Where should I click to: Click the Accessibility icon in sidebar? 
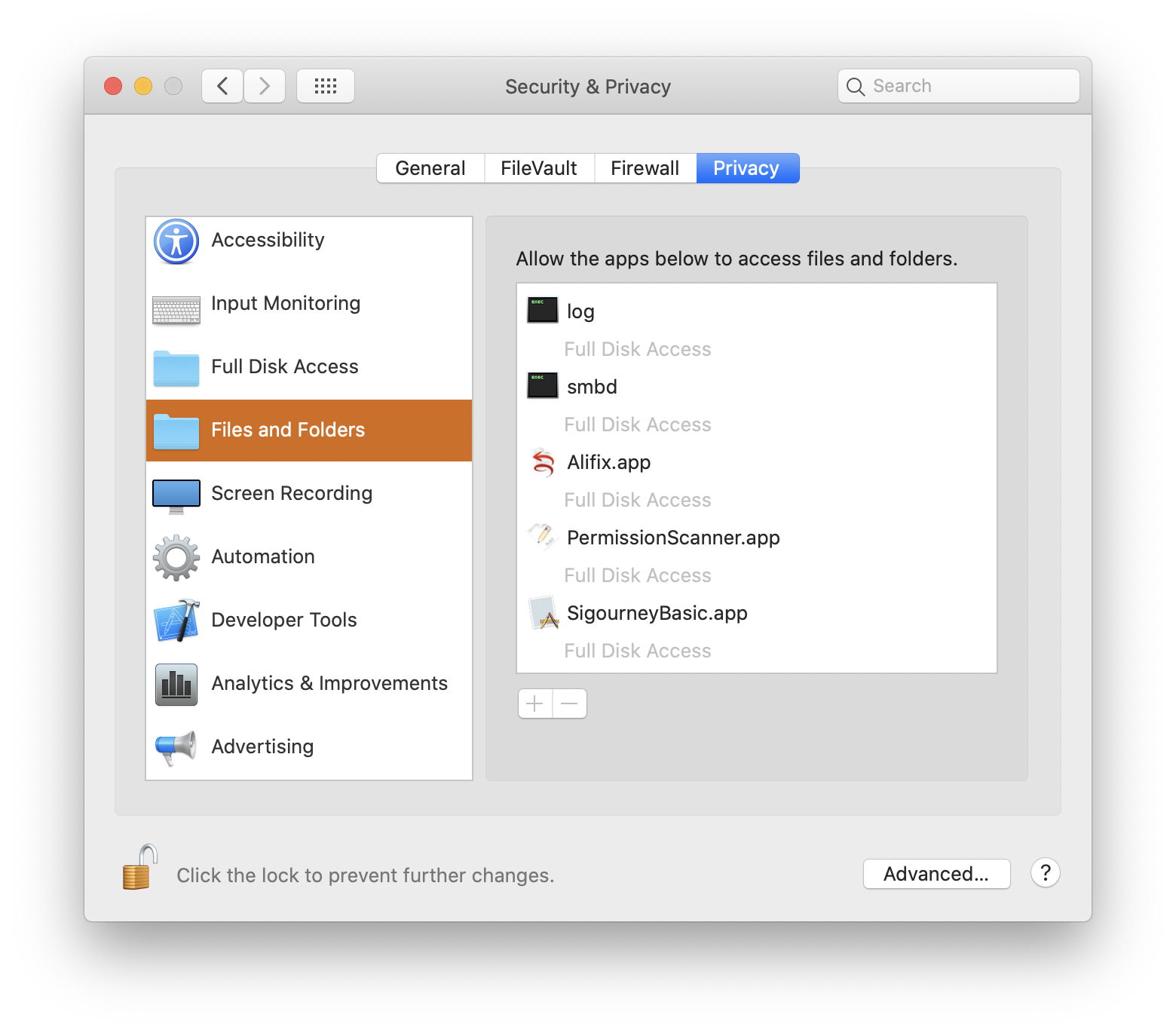point(176,241)
